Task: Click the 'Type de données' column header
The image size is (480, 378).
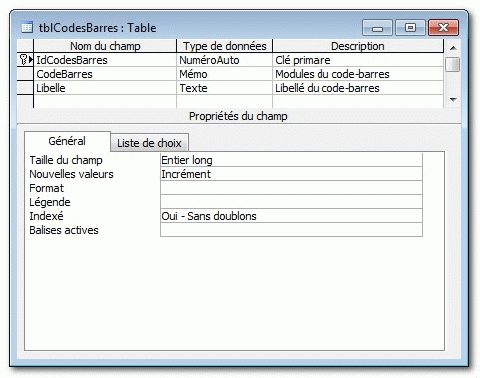Action: (x=224, y=46)
